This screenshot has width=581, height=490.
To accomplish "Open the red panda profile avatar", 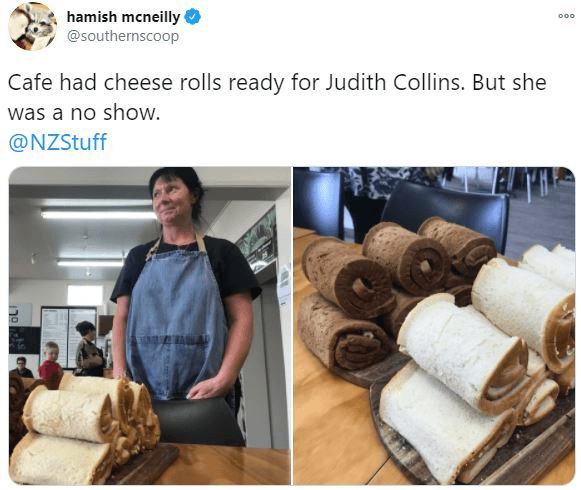I will coord(33,26).
